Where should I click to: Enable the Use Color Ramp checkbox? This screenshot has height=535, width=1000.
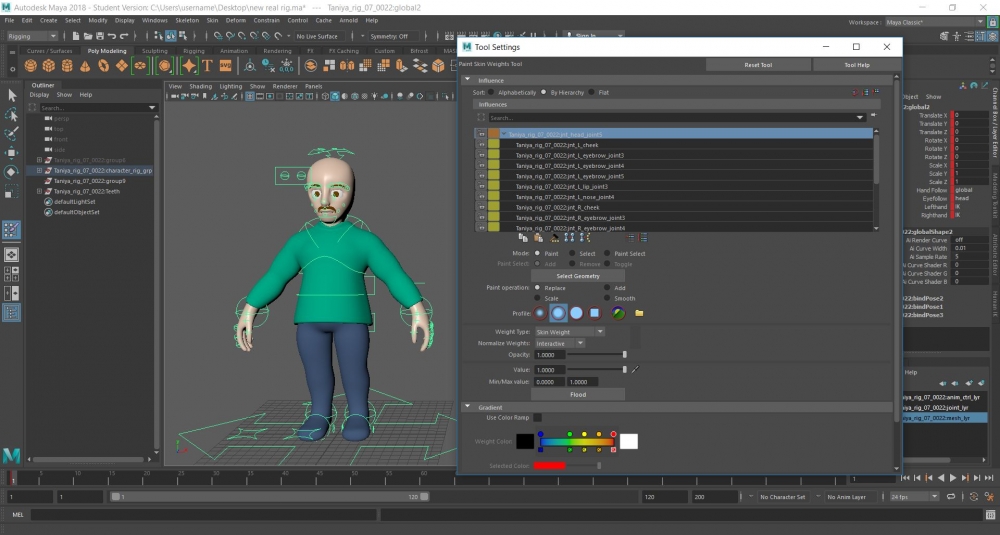[538, 417]
